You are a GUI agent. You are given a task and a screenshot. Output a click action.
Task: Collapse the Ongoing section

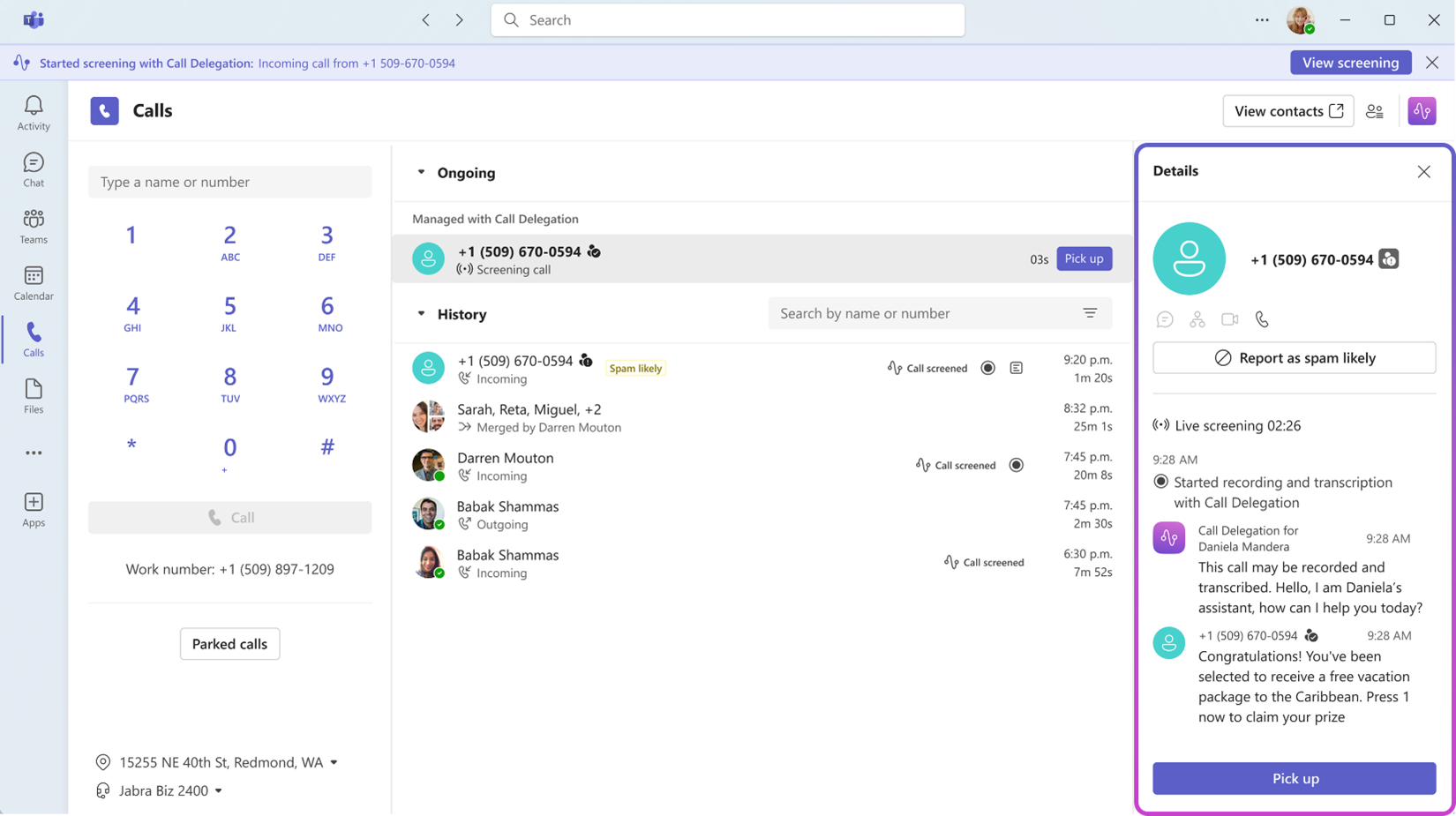(x=421, y=172)
